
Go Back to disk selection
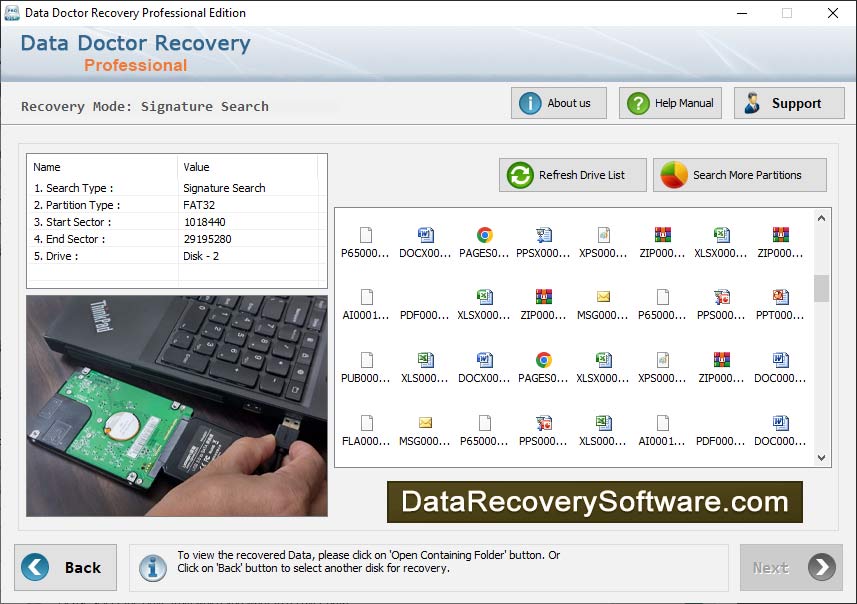[65, 567]
